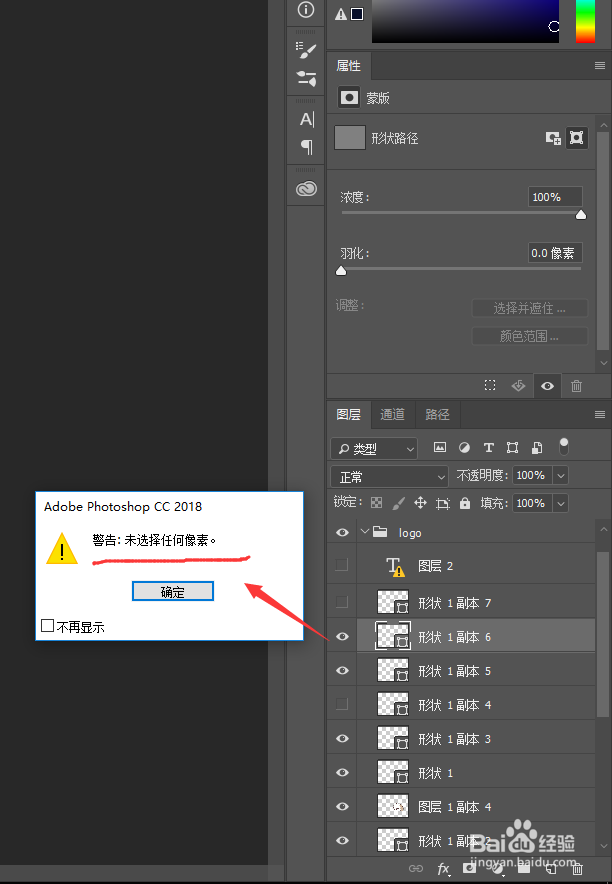Lock transparent pixels icon
Image resolution: width=612 pixels, height=884 pixels.
point(376,503)
